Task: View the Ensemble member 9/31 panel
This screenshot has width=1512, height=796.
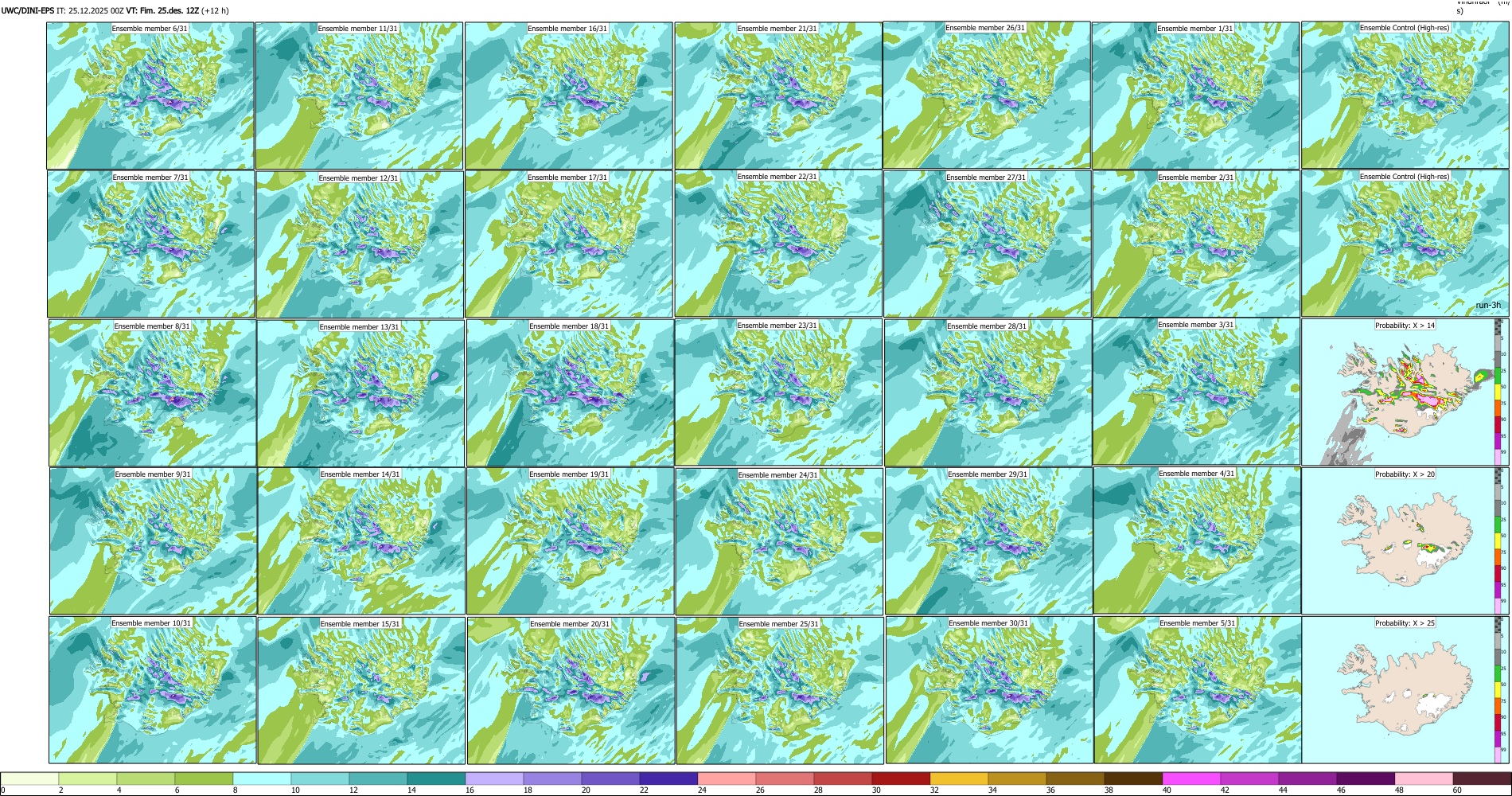Action: coord(153,541)
